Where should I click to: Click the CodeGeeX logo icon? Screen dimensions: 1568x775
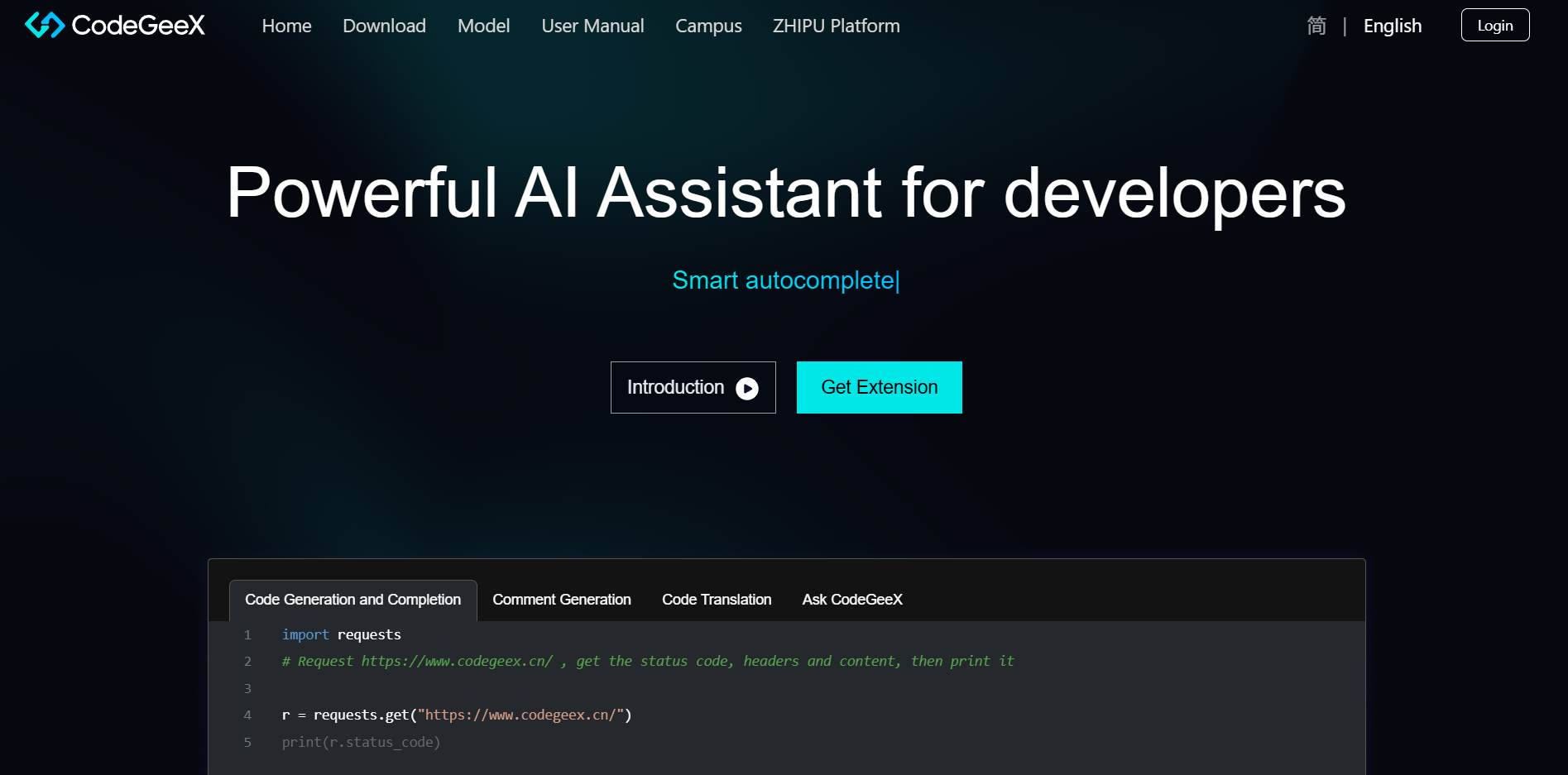coord(45,25)
